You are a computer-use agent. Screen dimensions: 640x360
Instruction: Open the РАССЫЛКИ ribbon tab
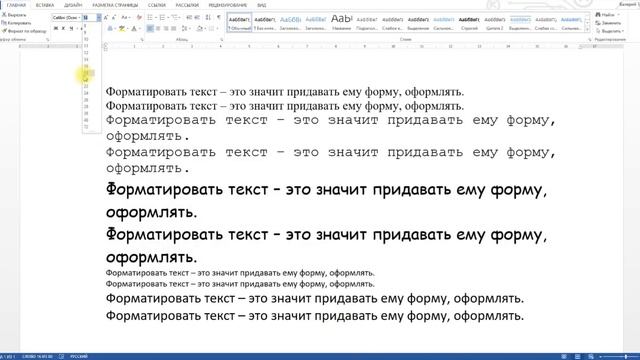click(187, 5)
